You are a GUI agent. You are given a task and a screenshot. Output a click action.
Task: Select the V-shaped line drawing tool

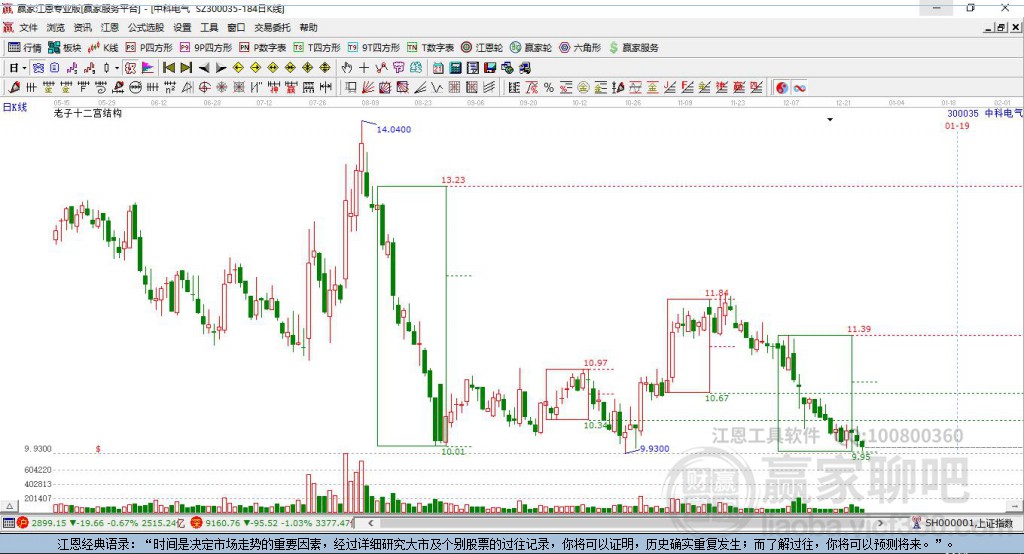[x=437, y=87]
